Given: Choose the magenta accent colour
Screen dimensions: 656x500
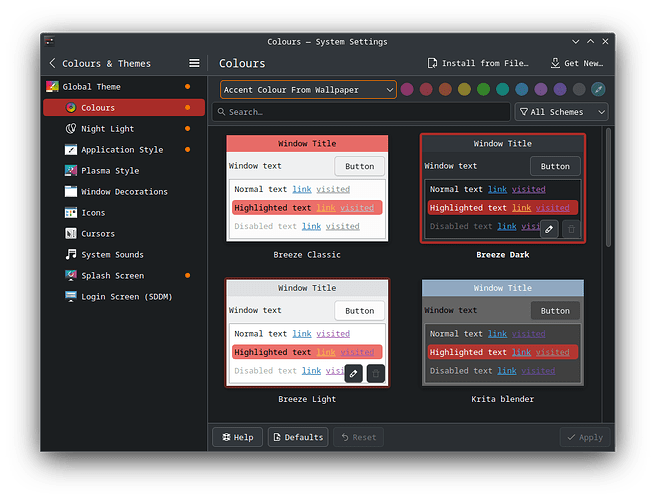Looking at the screenshot, I should tap(407, 89).
